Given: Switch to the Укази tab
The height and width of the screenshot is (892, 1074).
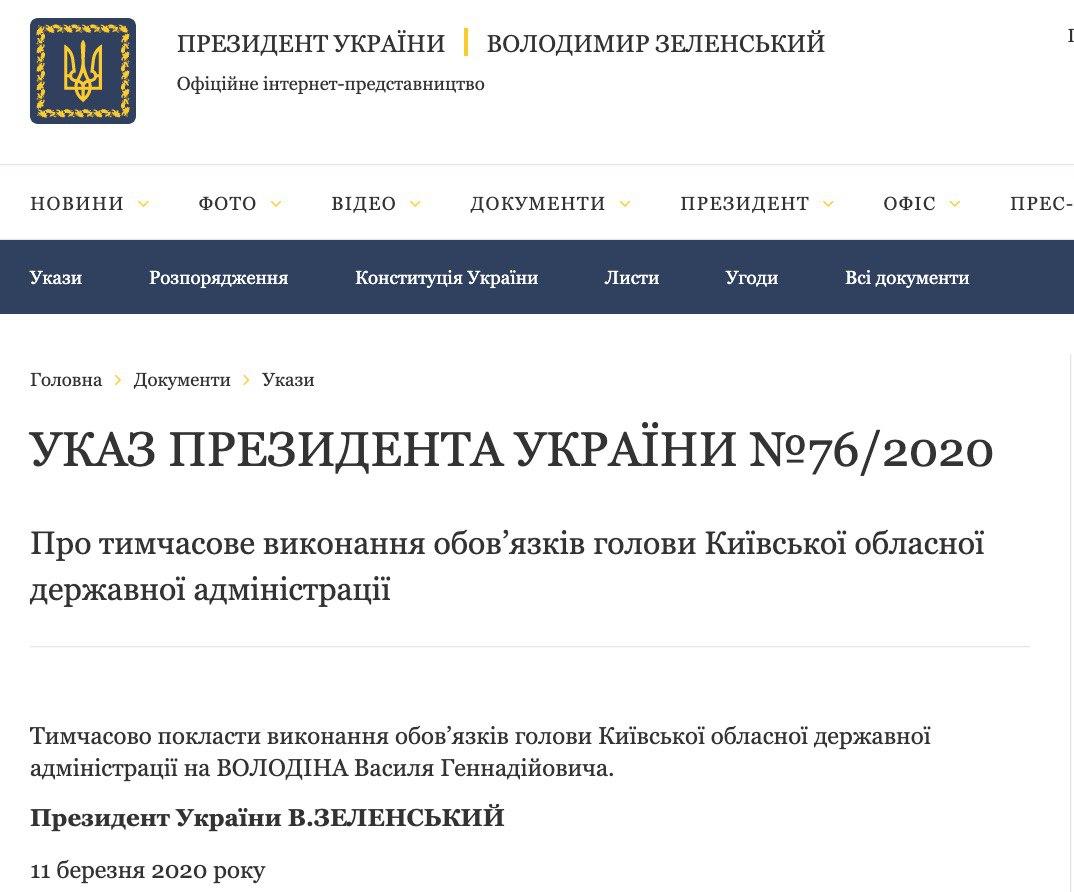Looking at the screenshot, I should point(56,278).
